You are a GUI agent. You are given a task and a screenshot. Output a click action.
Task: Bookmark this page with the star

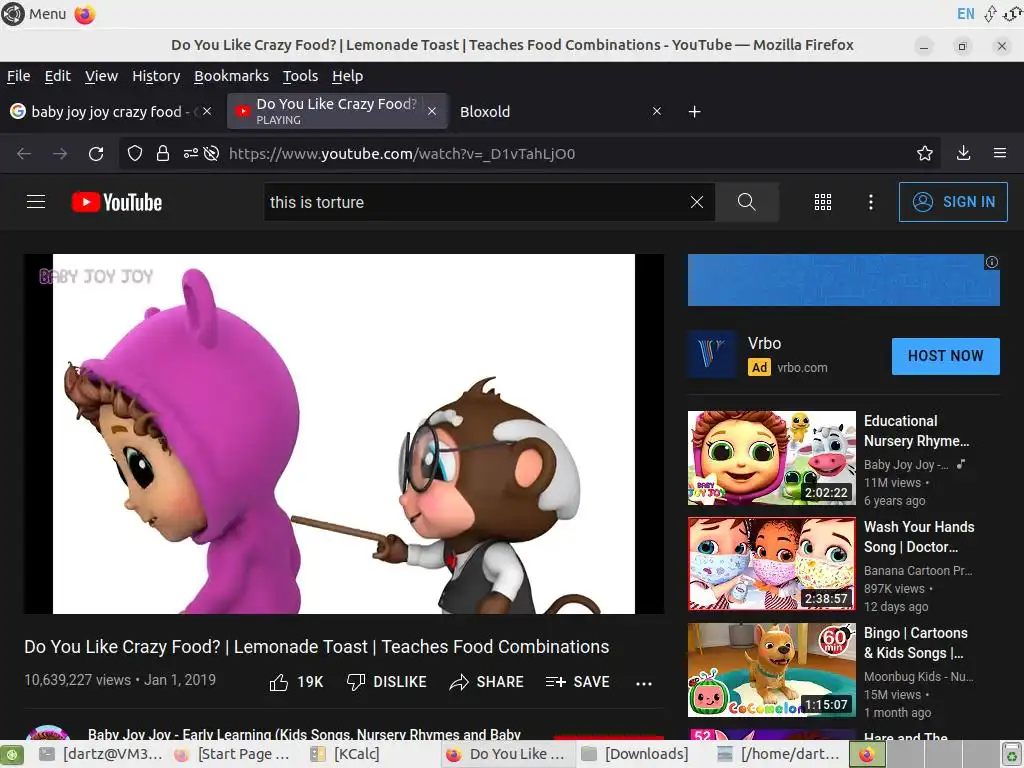click(925, 153)
